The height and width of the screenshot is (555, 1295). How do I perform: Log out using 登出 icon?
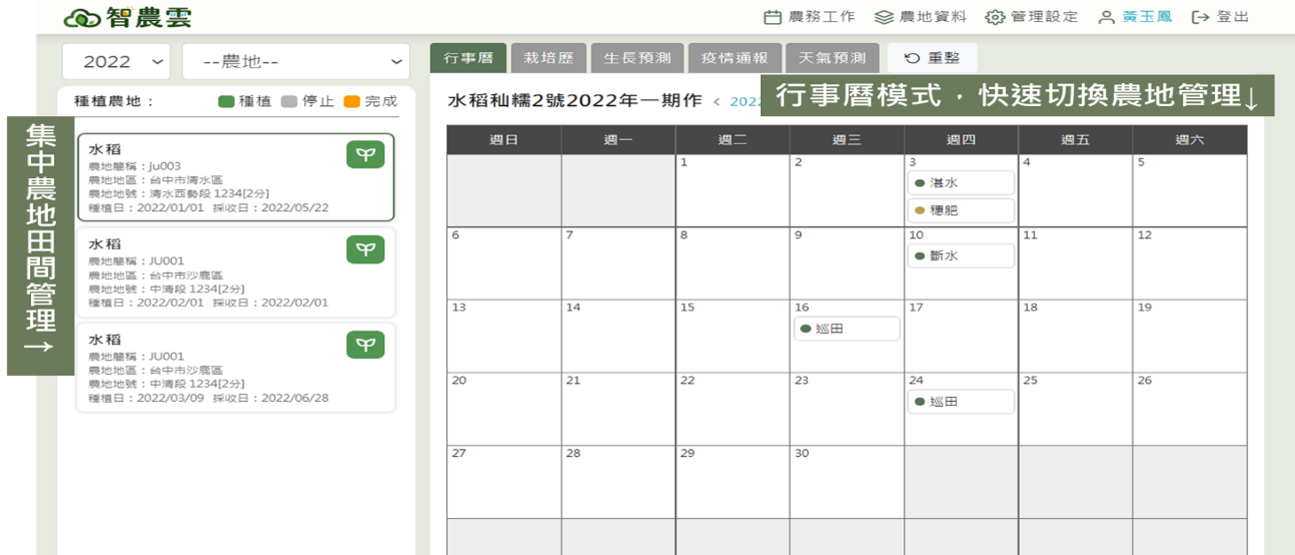pos(1201,18)
